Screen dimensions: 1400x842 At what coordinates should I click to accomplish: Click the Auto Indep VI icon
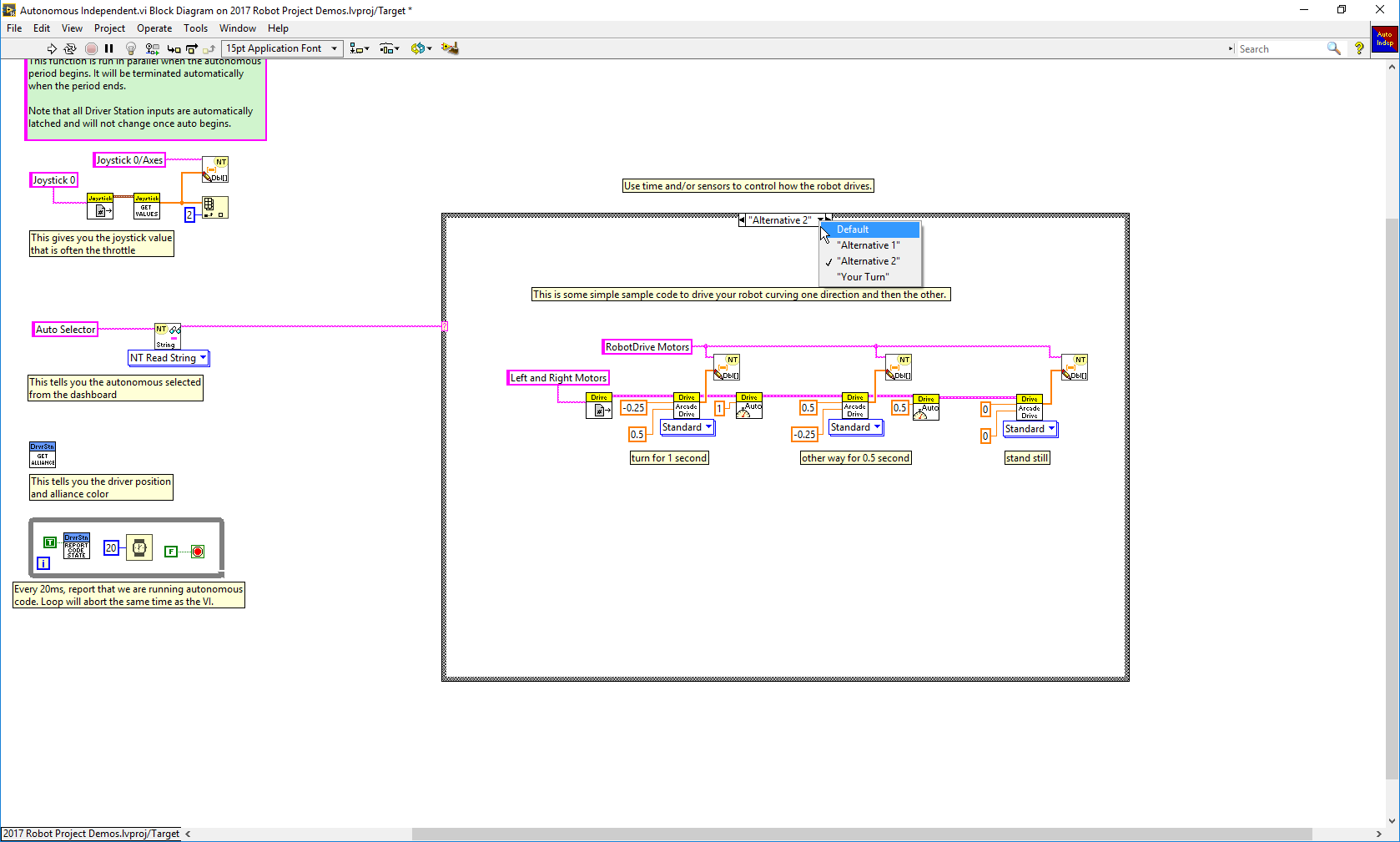click(1385, 39)
